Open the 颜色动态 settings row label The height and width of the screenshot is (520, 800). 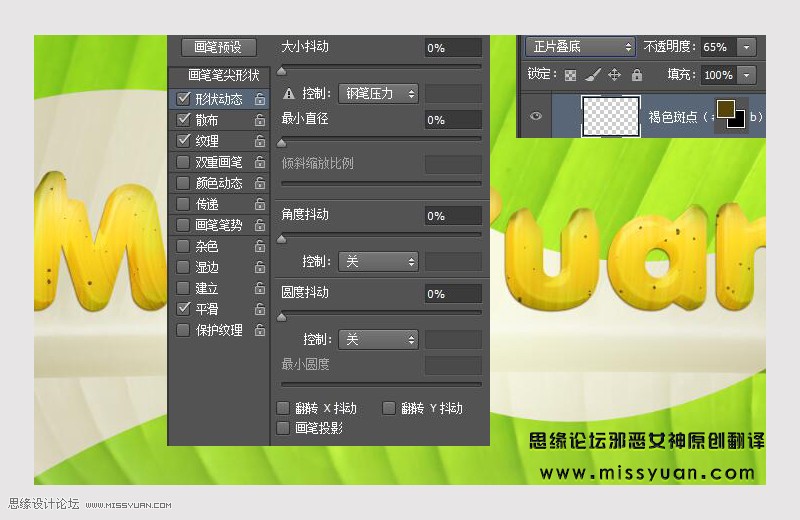point(219,183)
